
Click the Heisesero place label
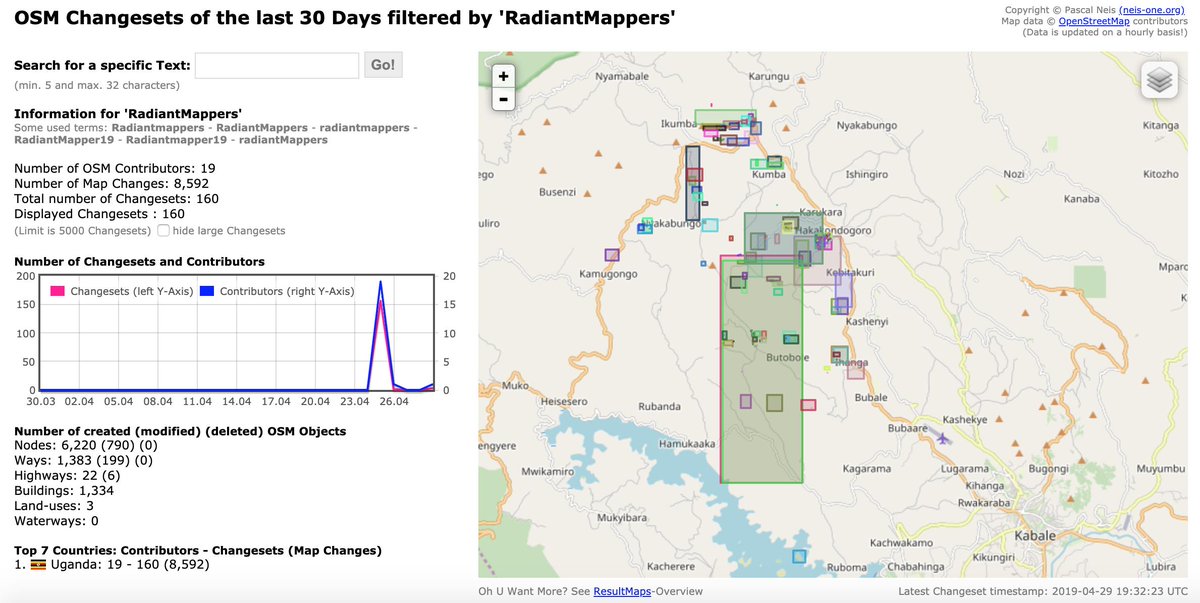click(565, 401)
